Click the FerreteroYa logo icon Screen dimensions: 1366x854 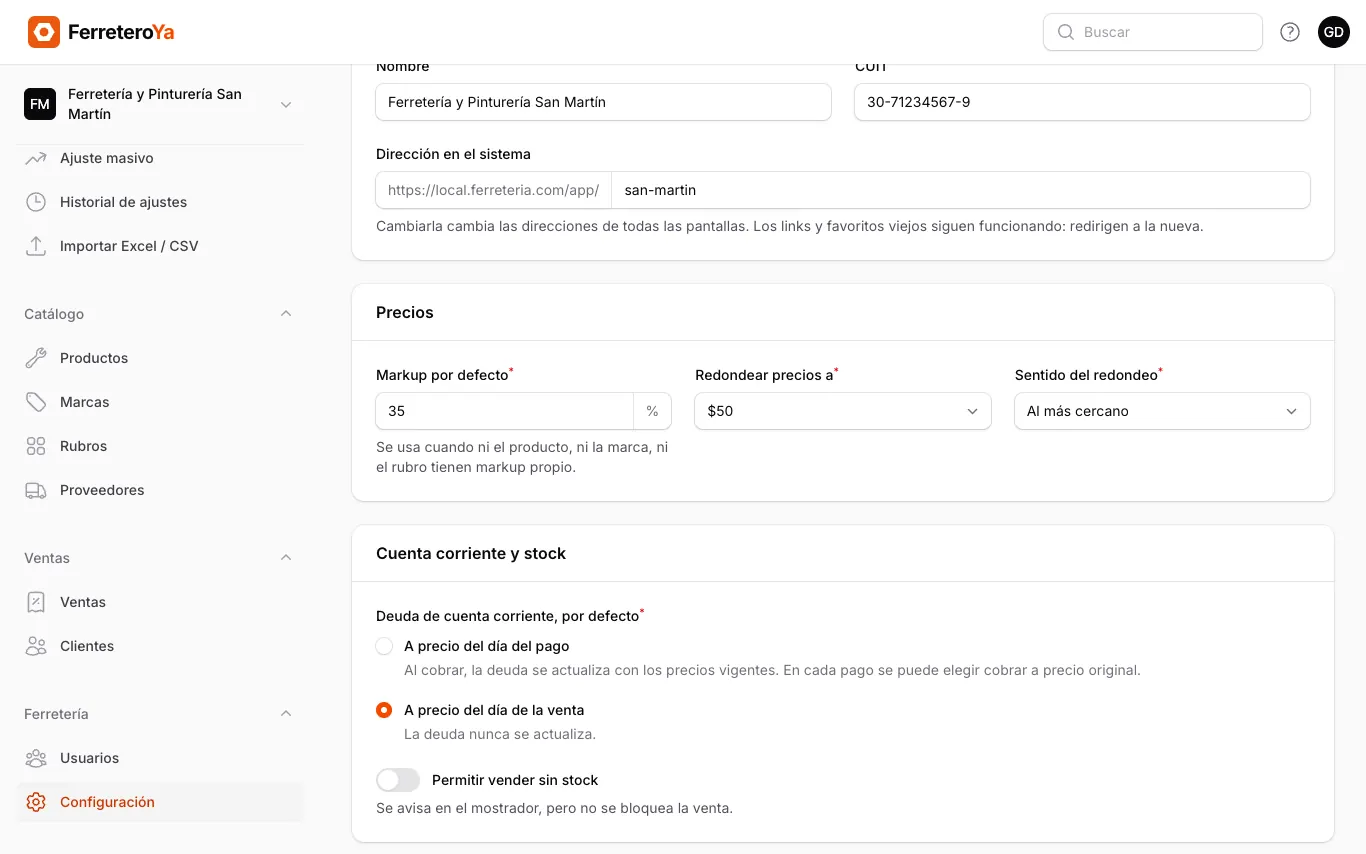pos(44,32)
